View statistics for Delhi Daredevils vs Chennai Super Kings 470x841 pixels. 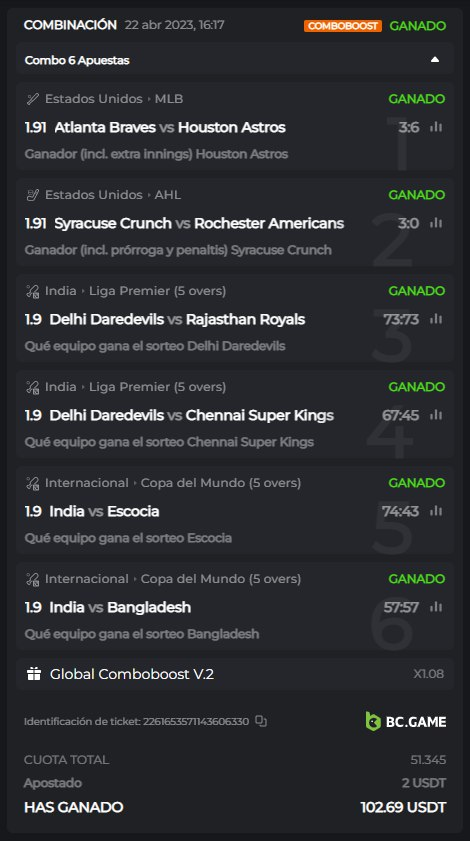click(x=436, y=415)
